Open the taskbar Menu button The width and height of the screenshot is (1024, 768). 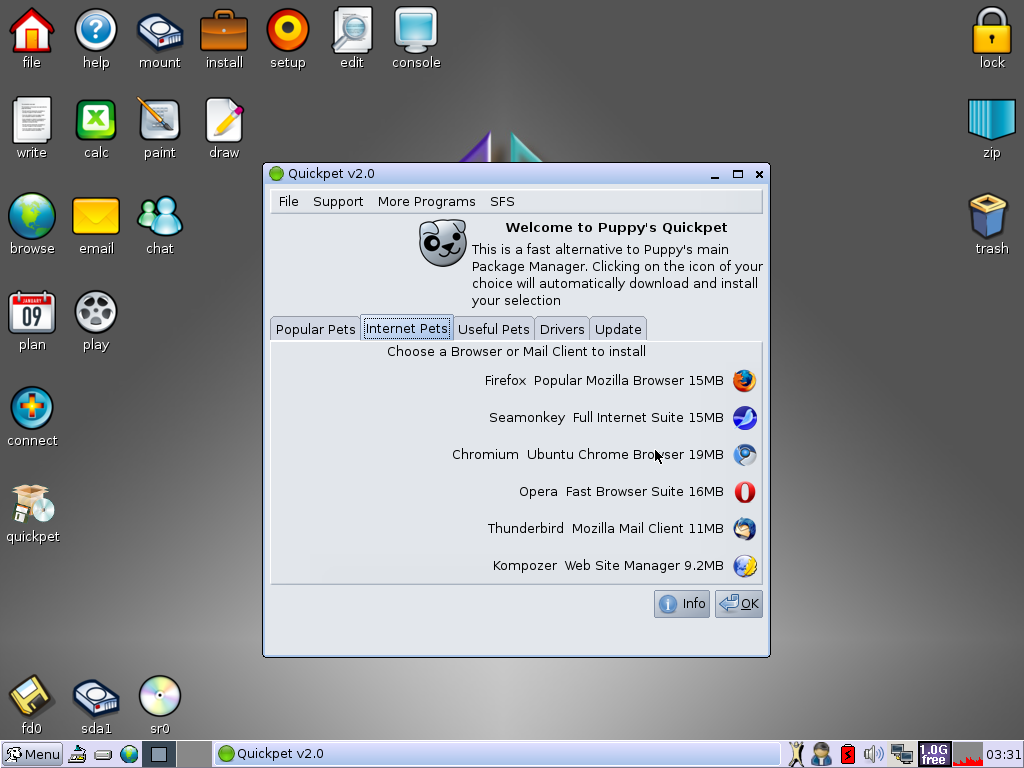[33, 754]
